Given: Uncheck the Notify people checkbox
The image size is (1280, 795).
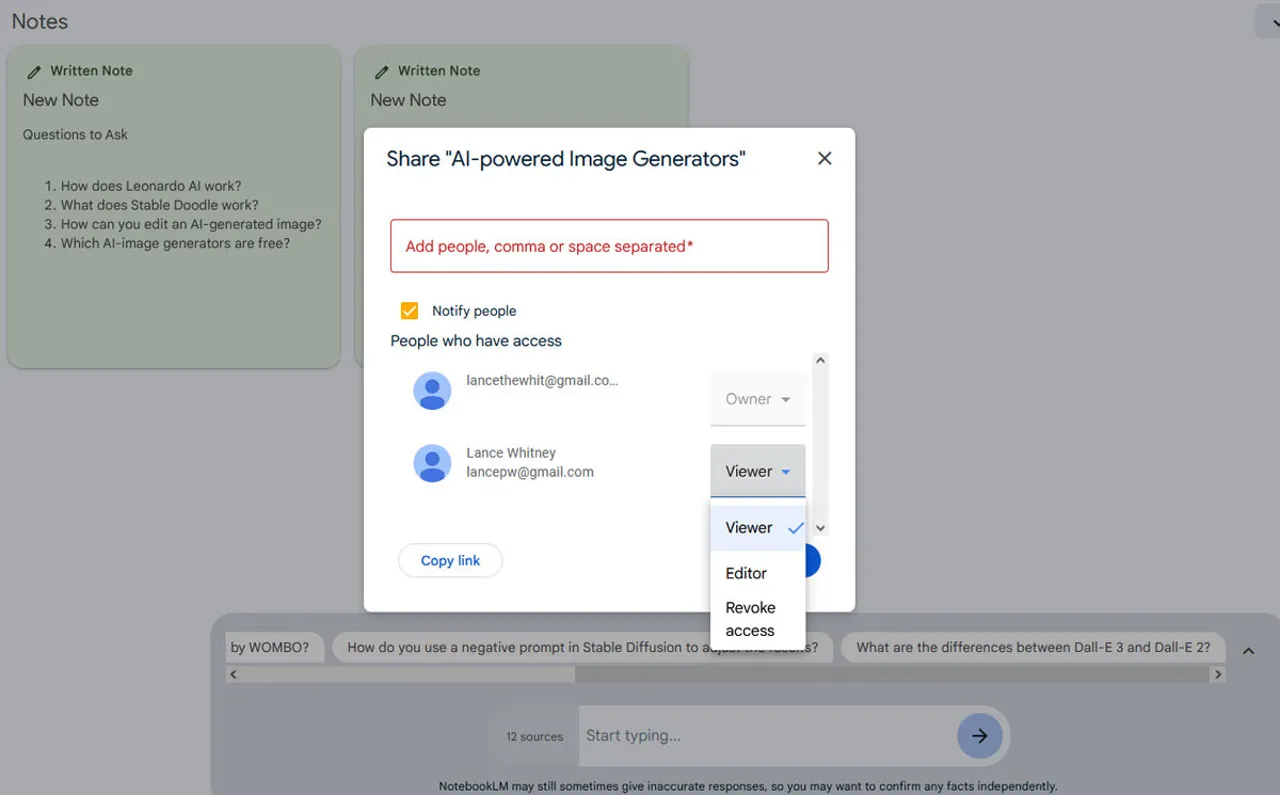Looking at the screenshot, I should tap(409, 311).
